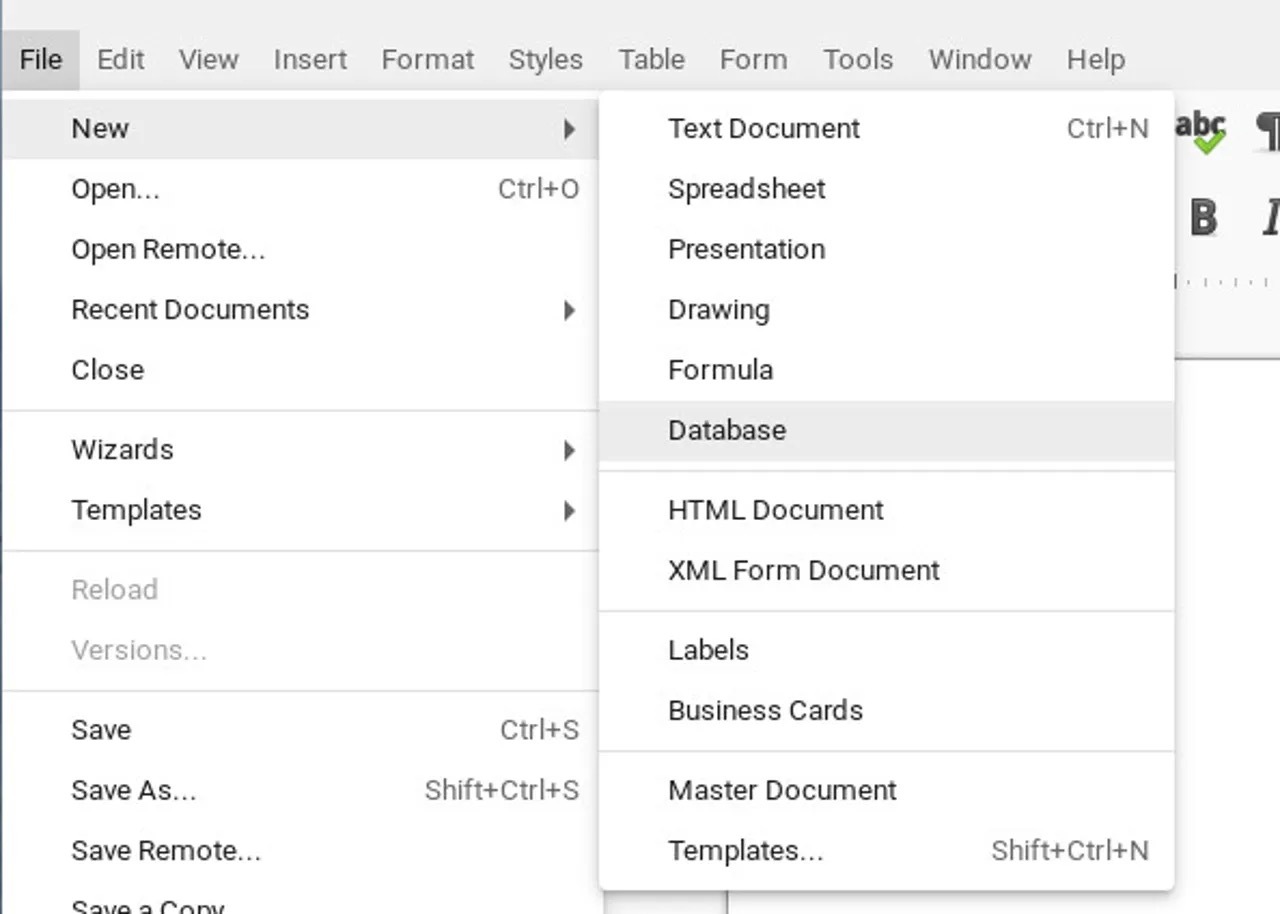
Task: Open the Format menu
Action: (427, 60)
